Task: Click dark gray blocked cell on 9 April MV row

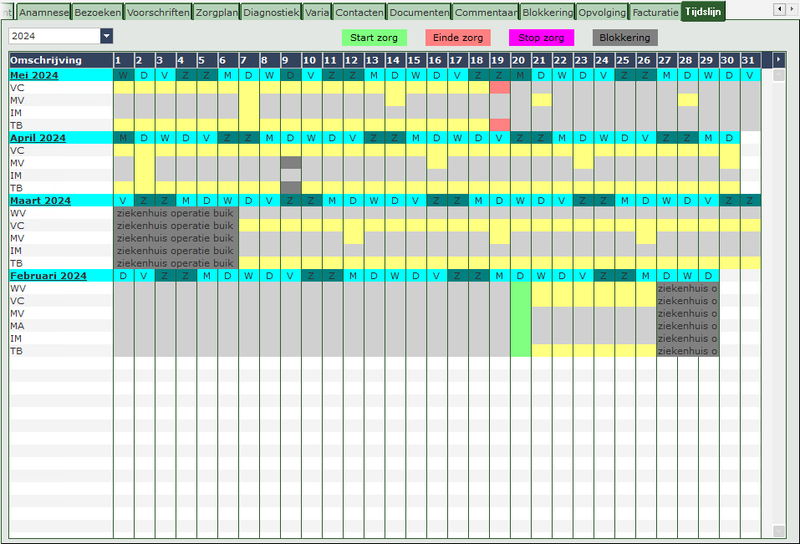Action: pyautogui.click(x=291, y=163)
